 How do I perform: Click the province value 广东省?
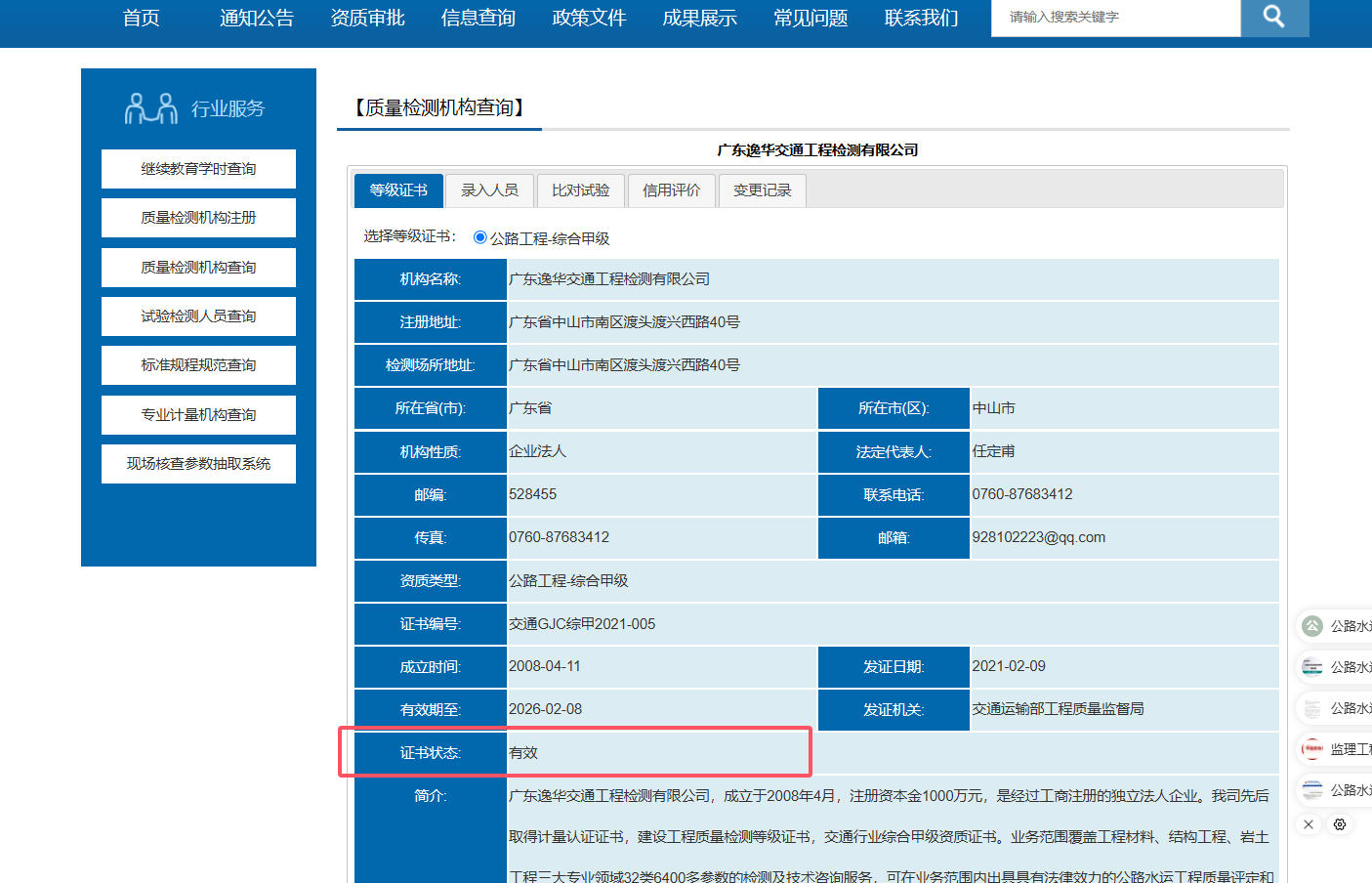pyautogui.click(x=530, y=408)
